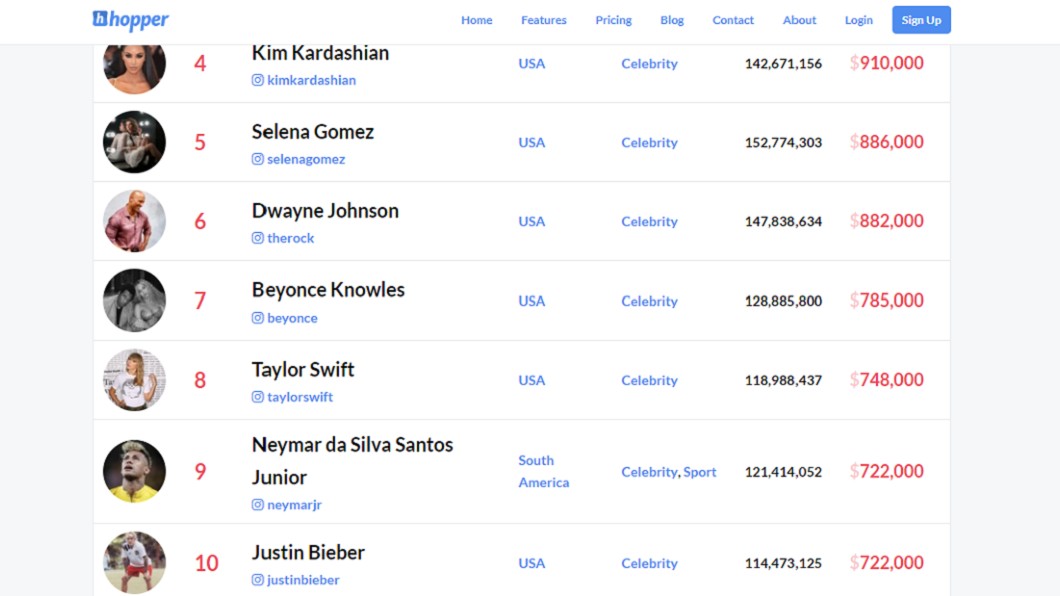Viewport: 1060px width, 596px height.
Task: Click the South America country link
Action: pos(544,471)
